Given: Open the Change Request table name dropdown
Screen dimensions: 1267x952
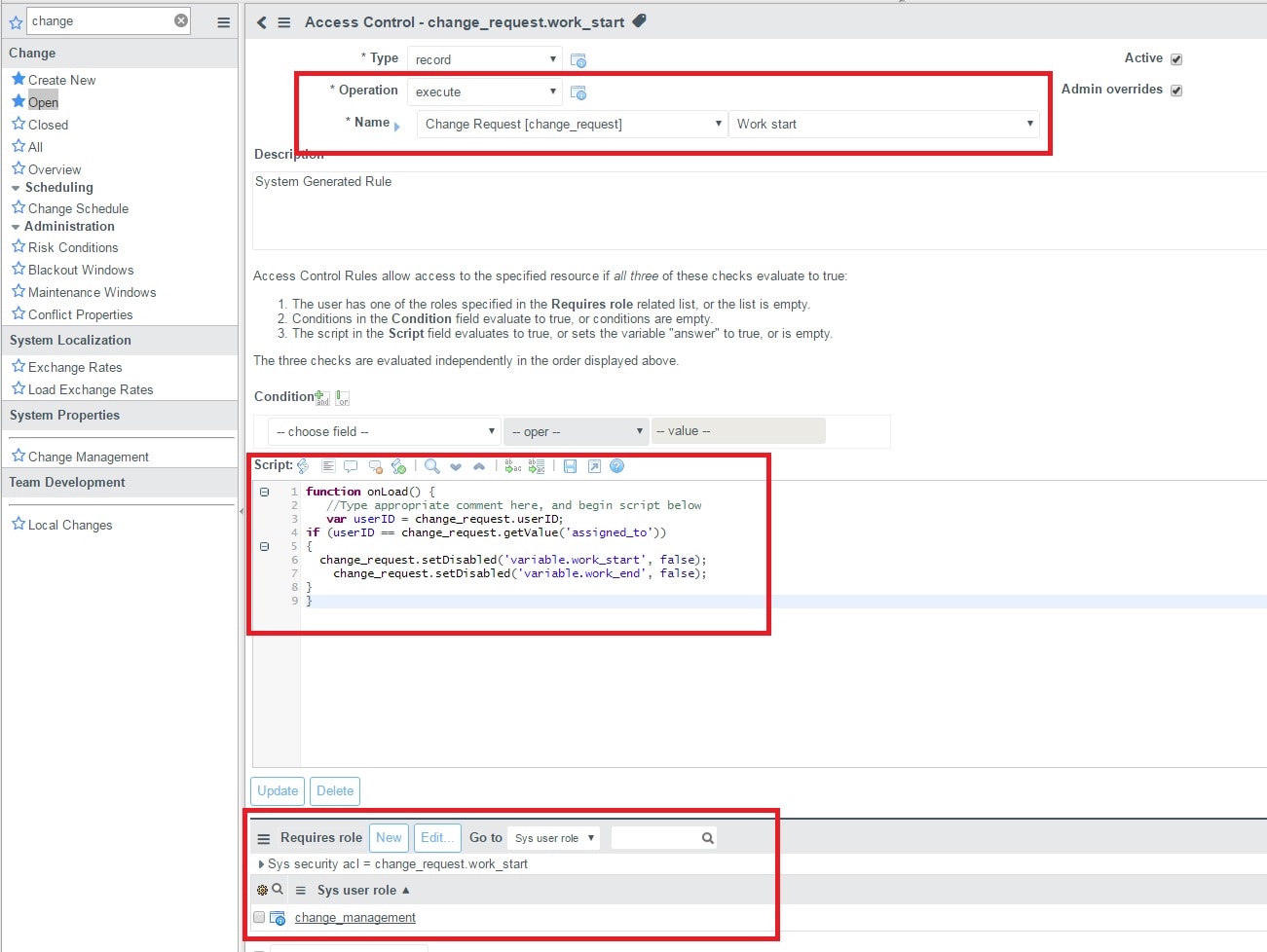Looking at the screenshot, I should pos(572,124).
